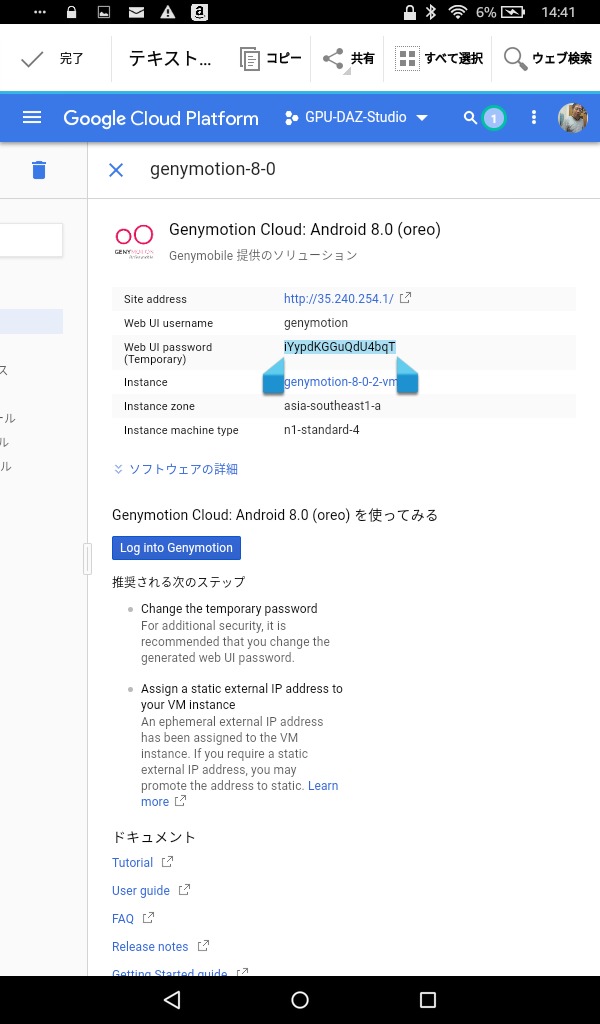Open genymotion-8-0-2-vm instance link
Screen dimensions: 600x1024
[x=339, y=382]
